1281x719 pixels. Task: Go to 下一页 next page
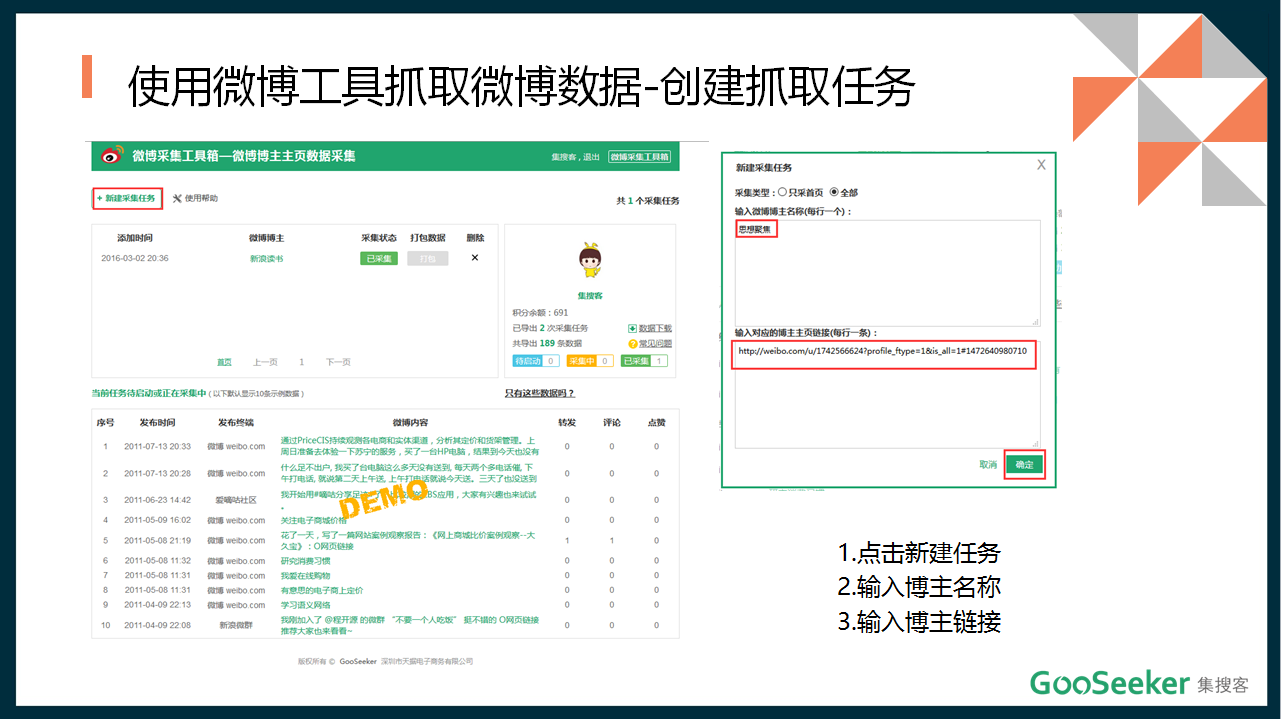pos(338,362)
